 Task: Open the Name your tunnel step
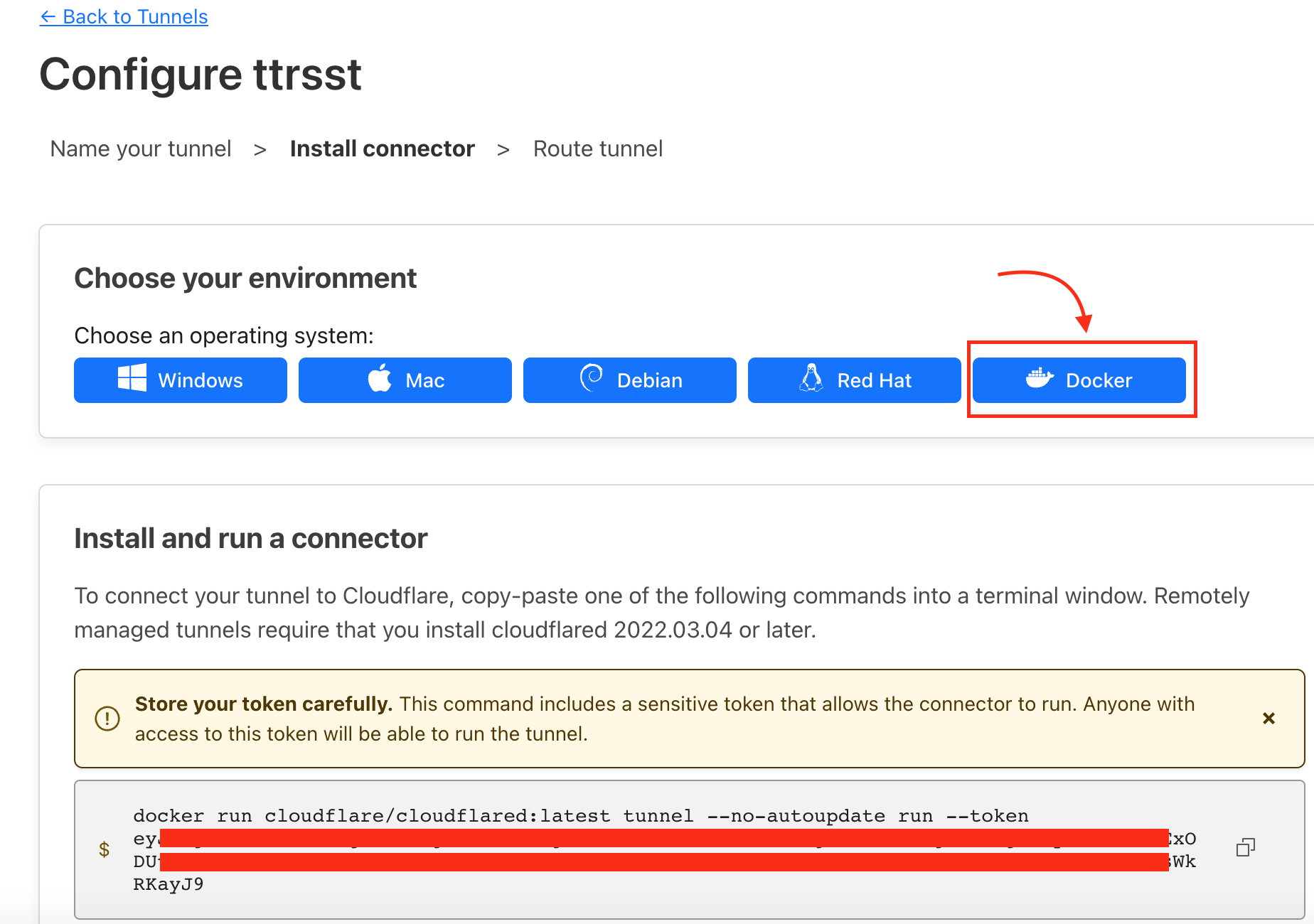(141, 149)
